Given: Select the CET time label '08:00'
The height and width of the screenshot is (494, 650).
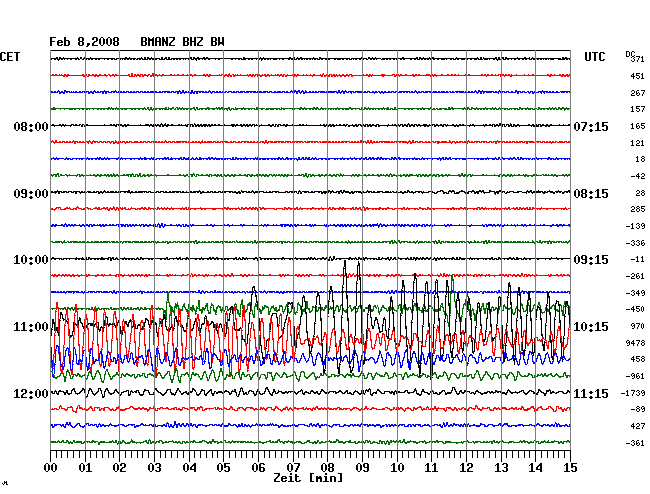Looking at the screenshot, I should tap(31, 126).
